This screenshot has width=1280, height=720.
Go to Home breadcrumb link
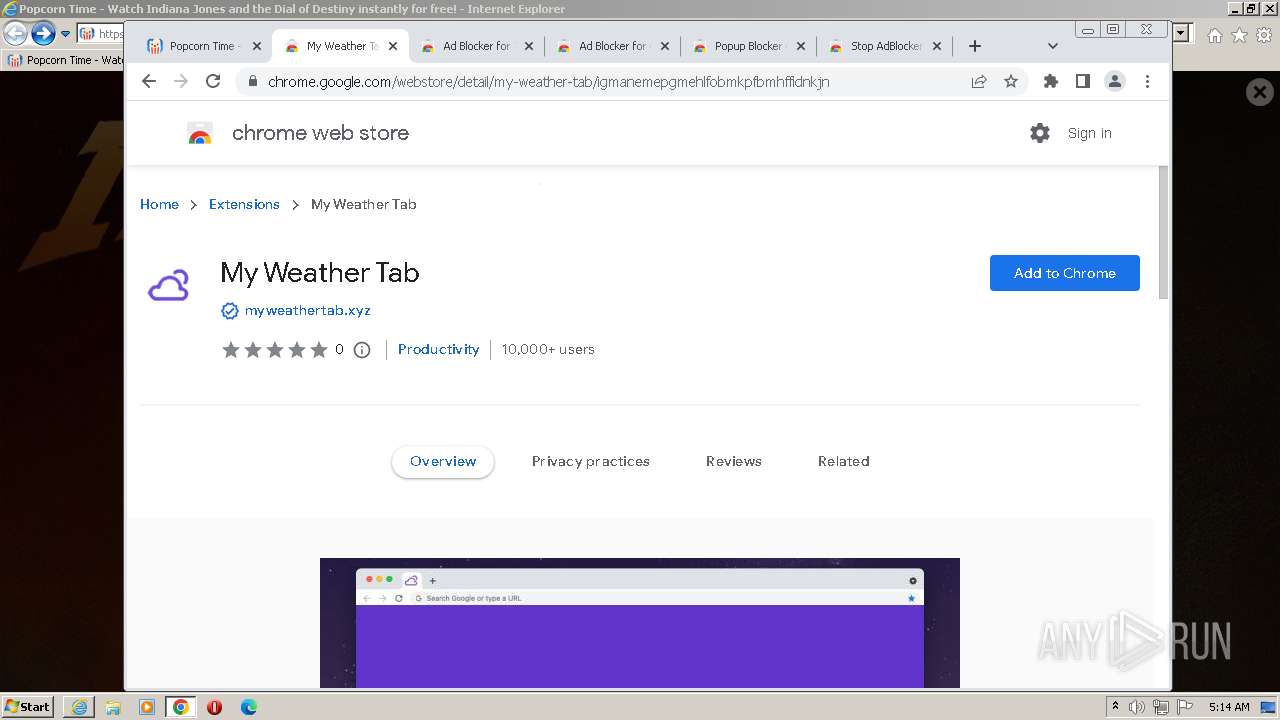(159, 204)
